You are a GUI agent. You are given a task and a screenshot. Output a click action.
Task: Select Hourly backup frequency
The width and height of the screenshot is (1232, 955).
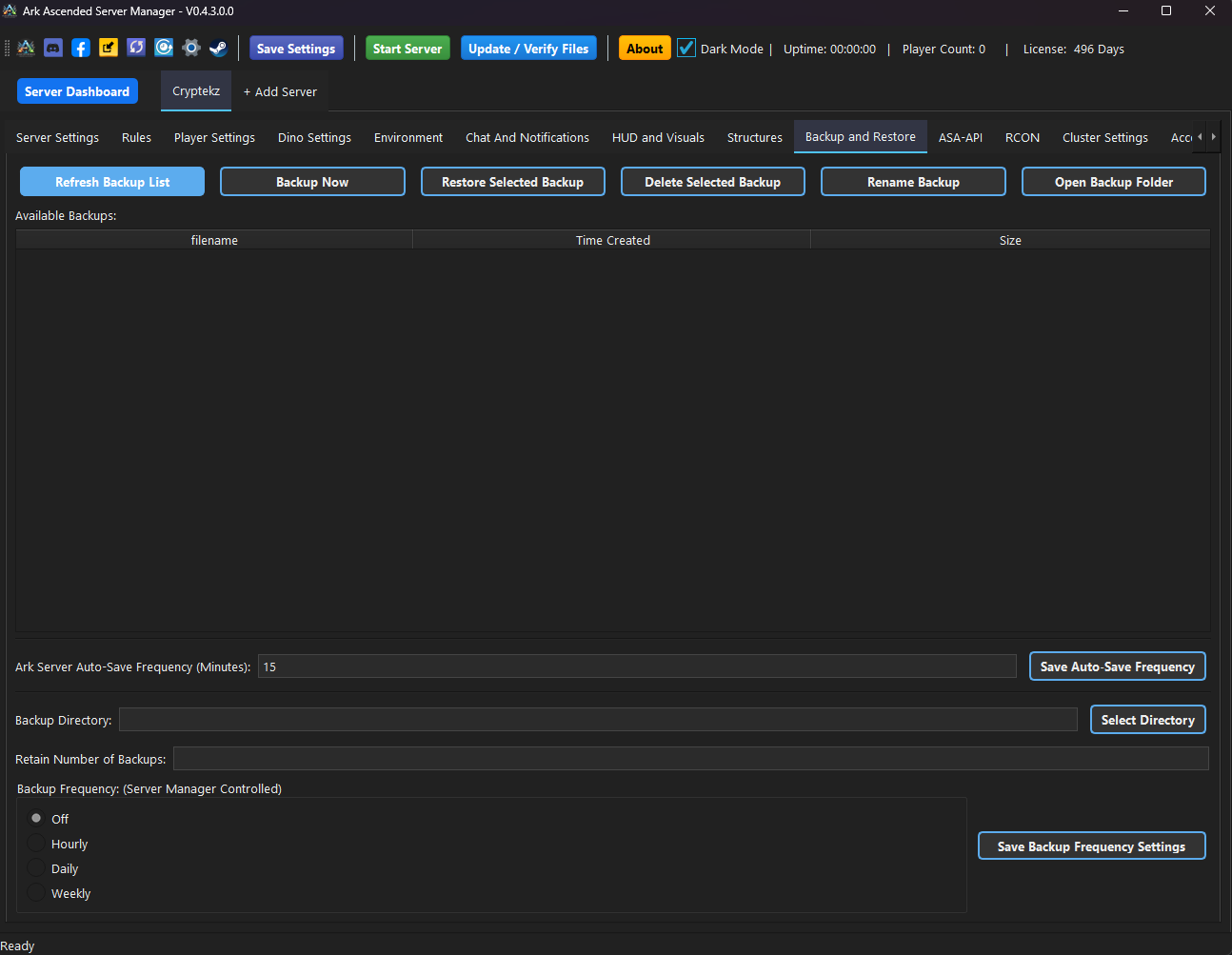coord(36,844)
